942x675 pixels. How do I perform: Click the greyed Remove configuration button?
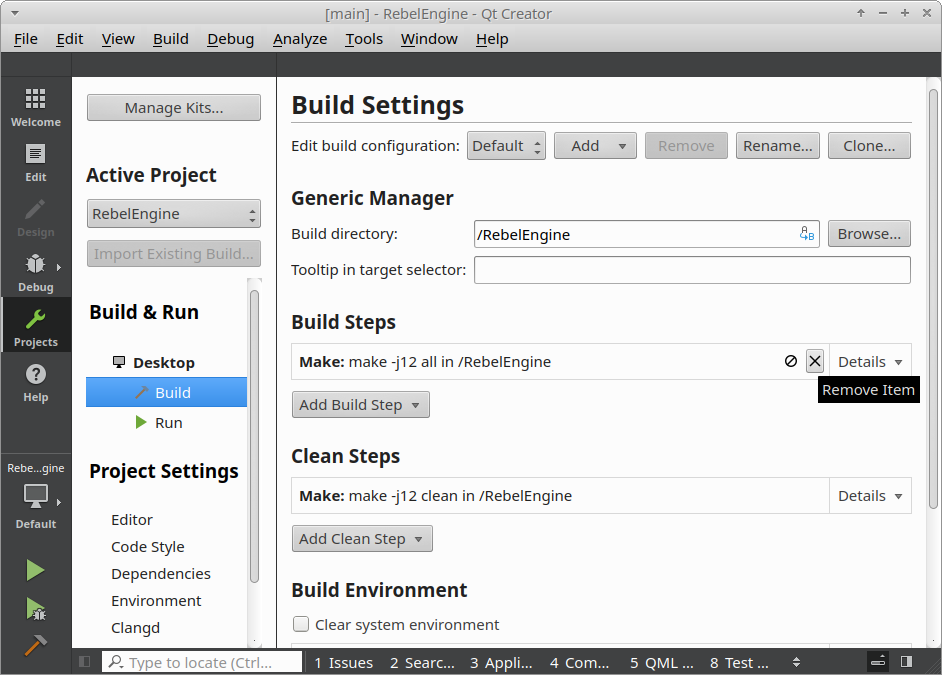coord(686,146)
